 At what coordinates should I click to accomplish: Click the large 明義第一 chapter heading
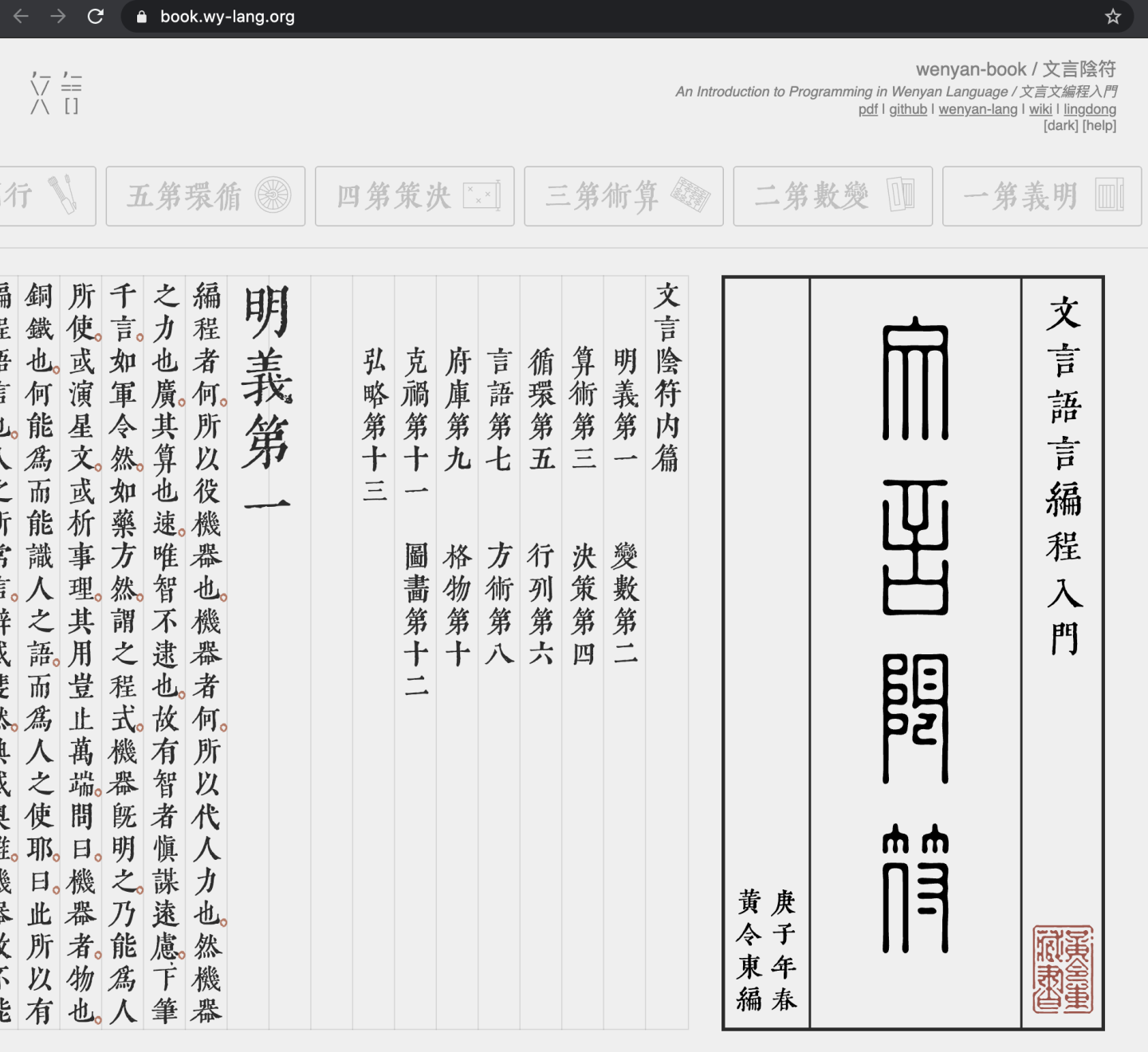(268, 398)
